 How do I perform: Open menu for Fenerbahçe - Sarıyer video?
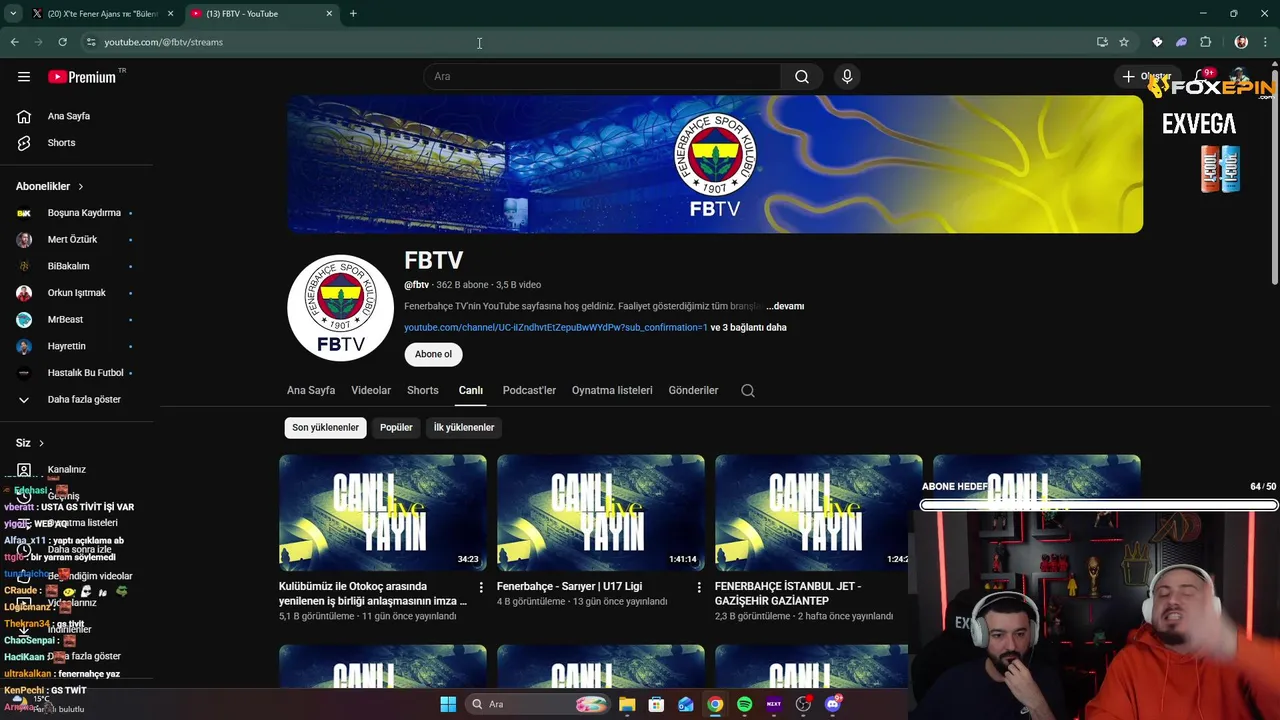pyautogui.click(x=699, y=588)
